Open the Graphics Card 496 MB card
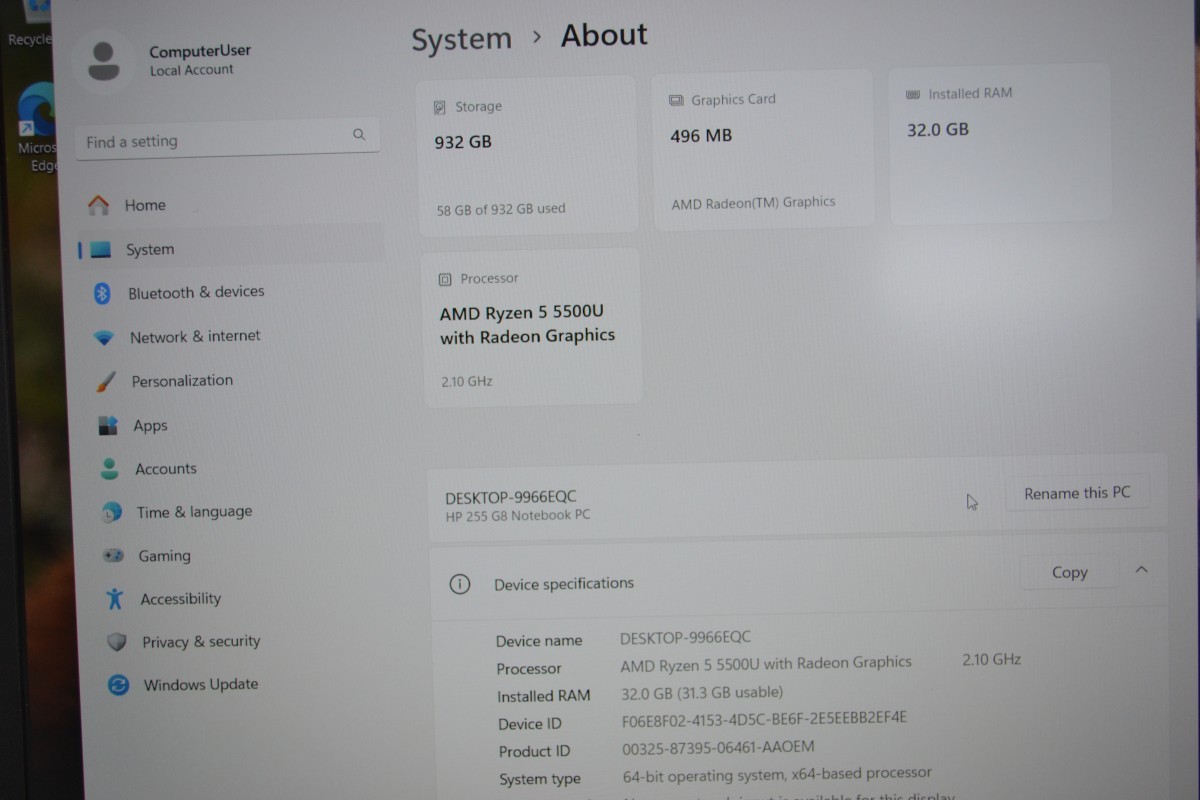Image resolution: width=1200 pixels, height=800 pixels. tap(763, 150)
